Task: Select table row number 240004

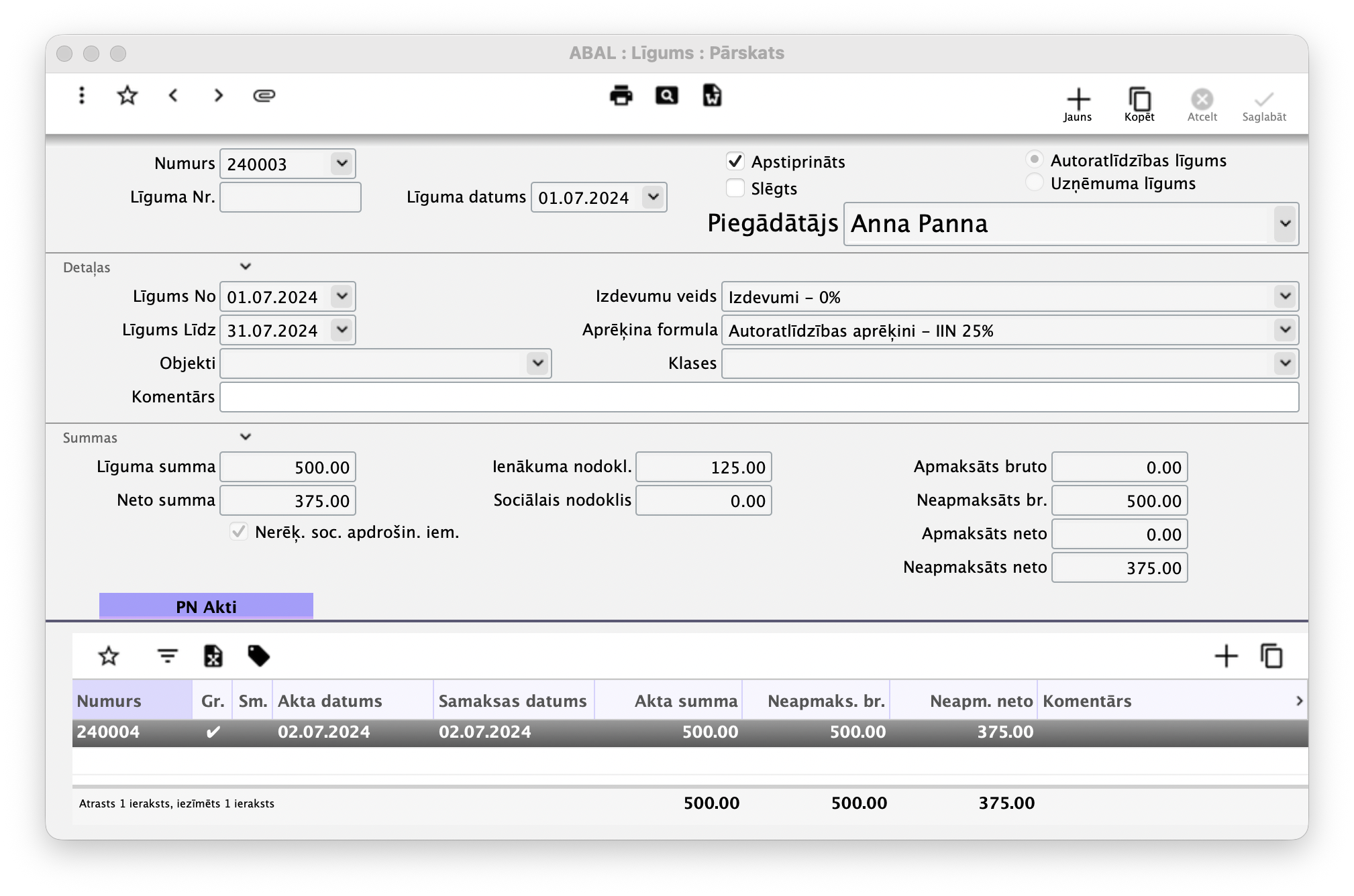Action: coord(690,732)
